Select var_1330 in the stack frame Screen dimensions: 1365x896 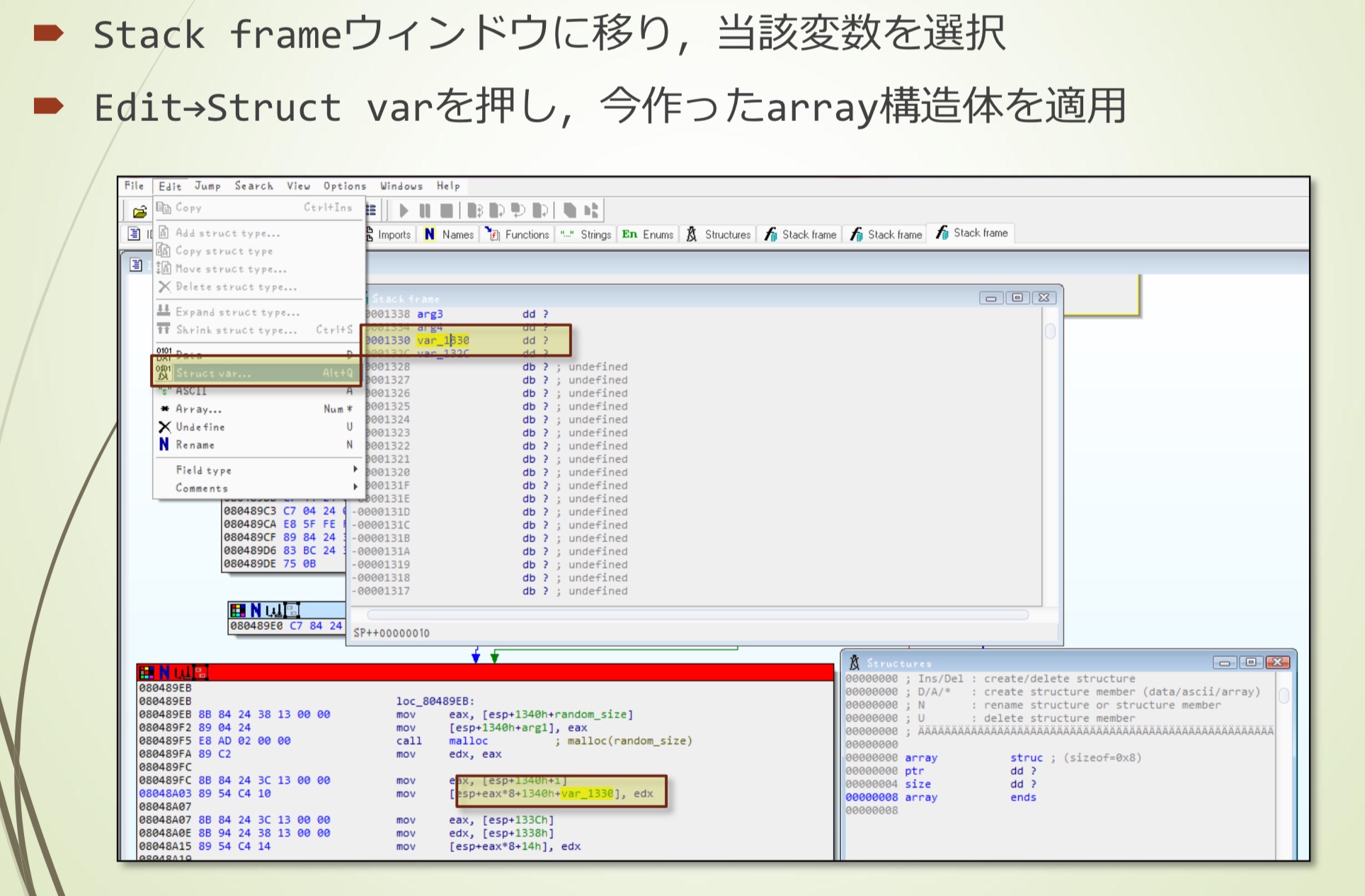443,340
